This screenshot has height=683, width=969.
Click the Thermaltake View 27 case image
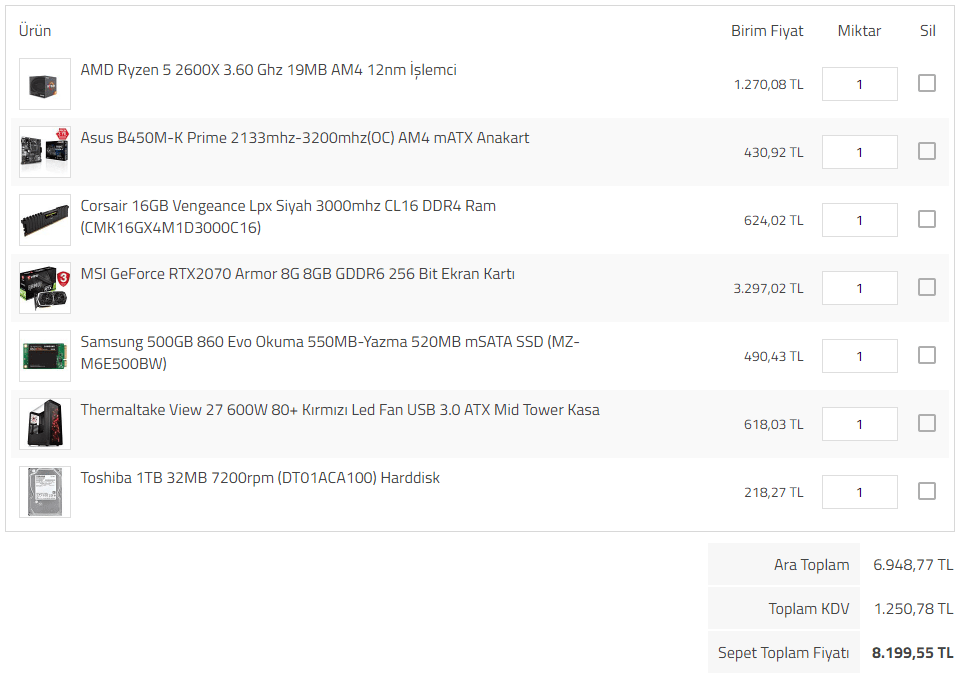click(x=45, y=424)
